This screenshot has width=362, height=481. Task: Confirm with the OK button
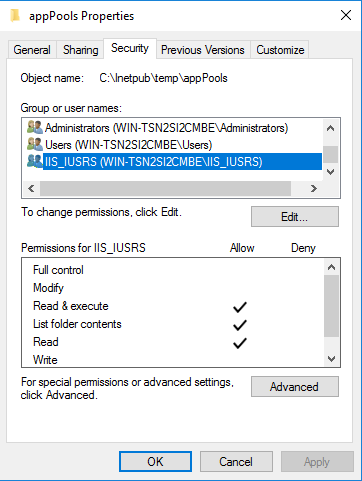click(x=155, y=462)
